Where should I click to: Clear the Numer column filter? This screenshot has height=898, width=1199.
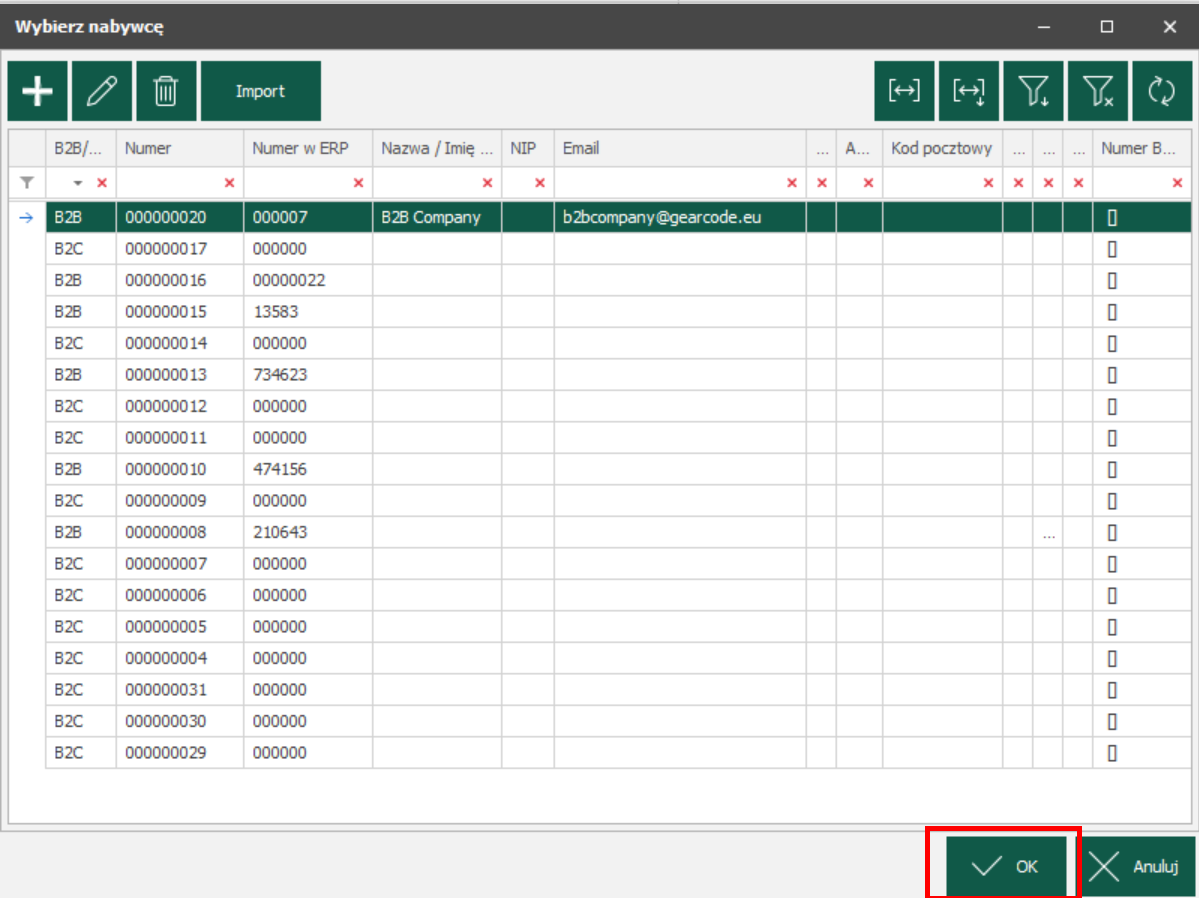pos(229,183)
